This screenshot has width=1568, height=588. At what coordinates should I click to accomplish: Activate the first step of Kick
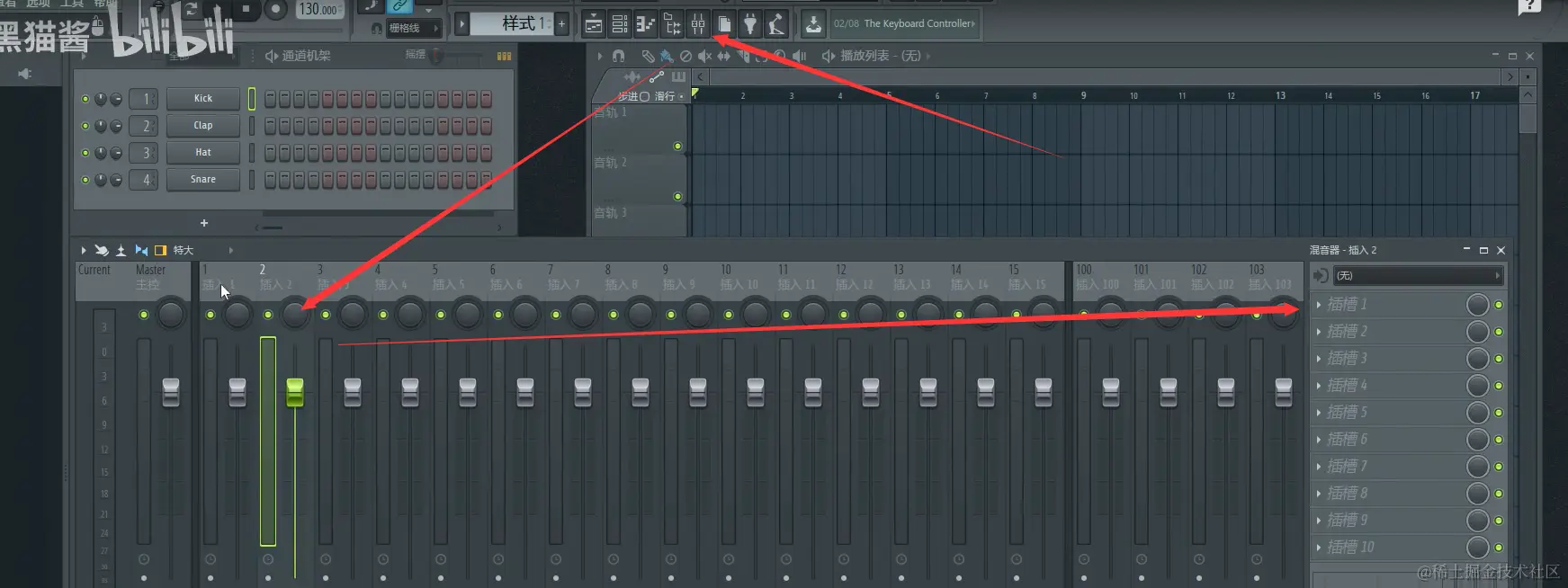pyautogui.click(x=271, y=99)
